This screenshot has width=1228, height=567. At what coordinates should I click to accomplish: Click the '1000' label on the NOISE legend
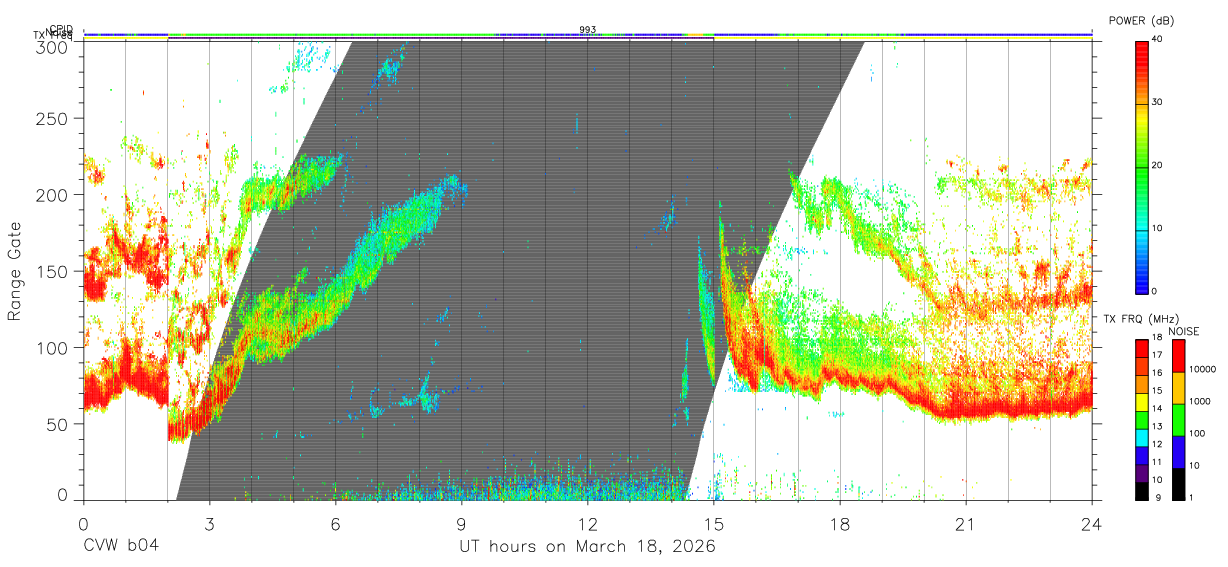(x=1198, y=401)
